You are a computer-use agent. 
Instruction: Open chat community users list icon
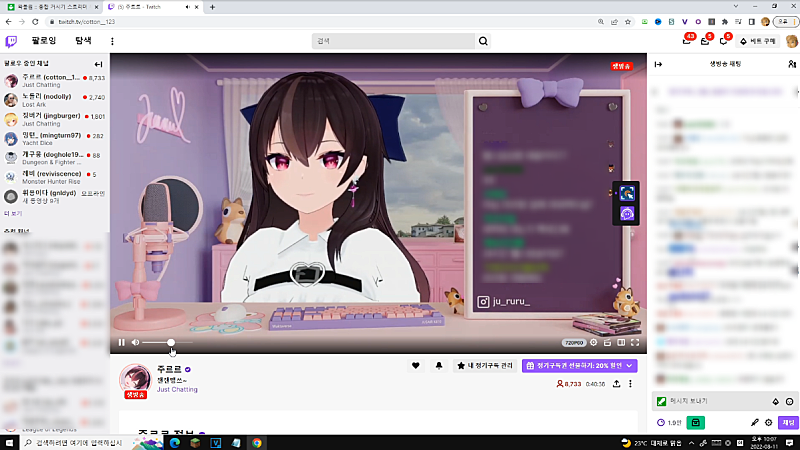click(791, 64)
